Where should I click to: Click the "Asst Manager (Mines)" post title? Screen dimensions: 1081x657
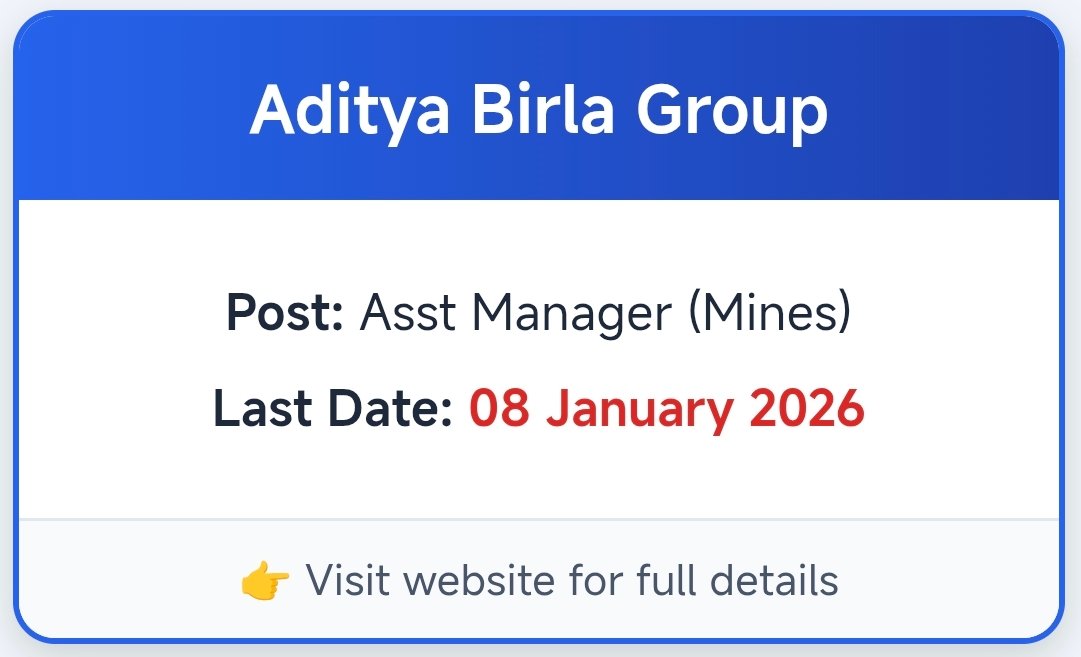tap(605, 313)
